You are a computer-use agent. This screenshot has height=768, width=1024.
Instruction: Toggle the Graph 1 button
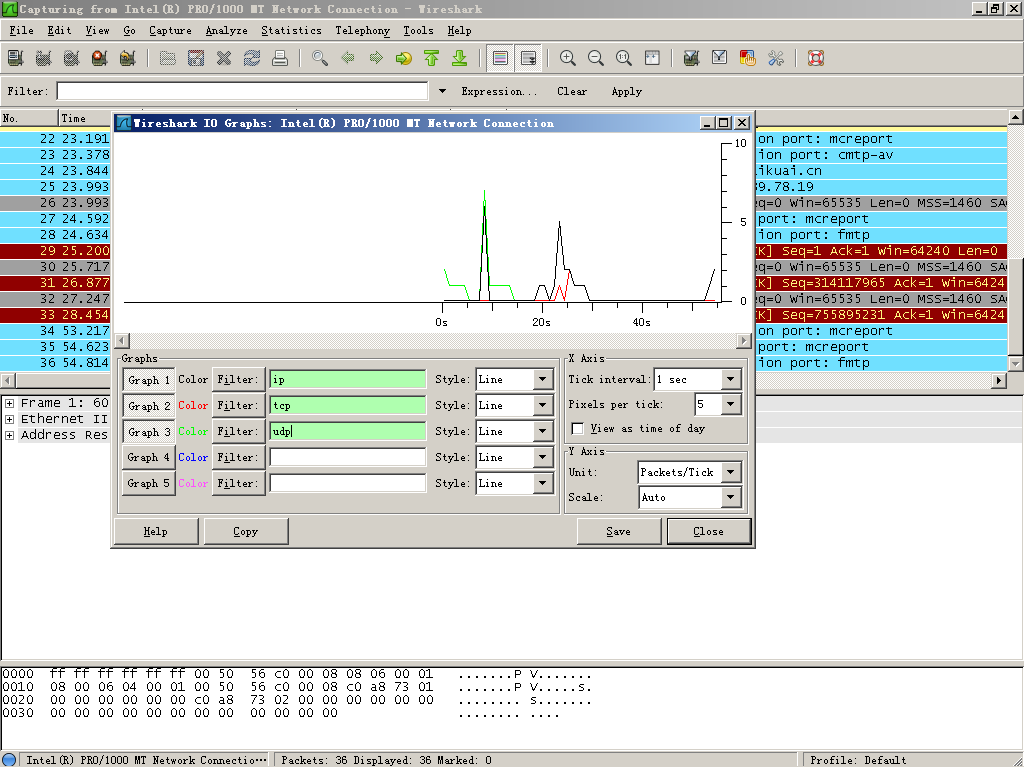149,380
